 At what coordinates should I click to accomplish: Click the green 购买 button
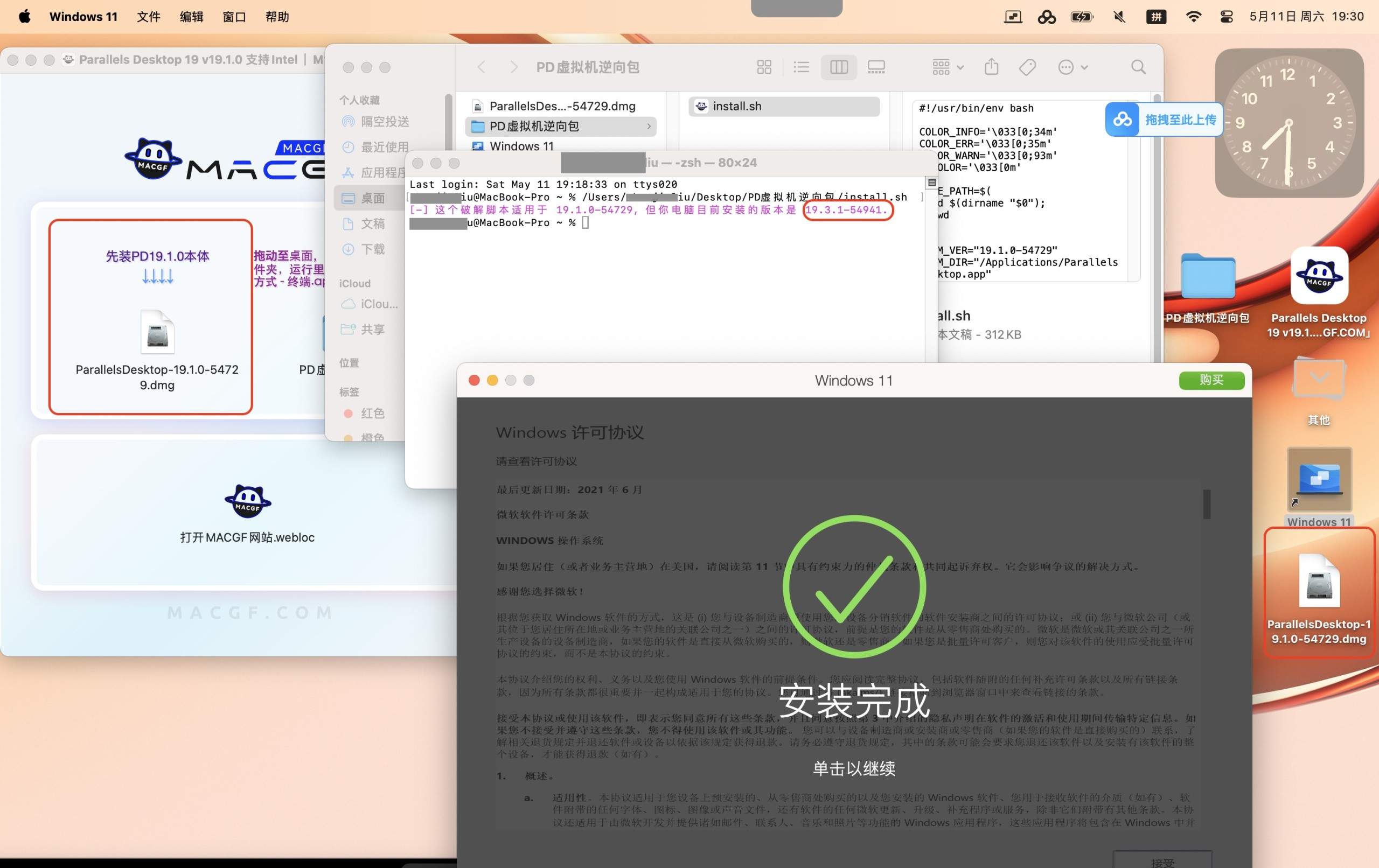coord(1212,380)
